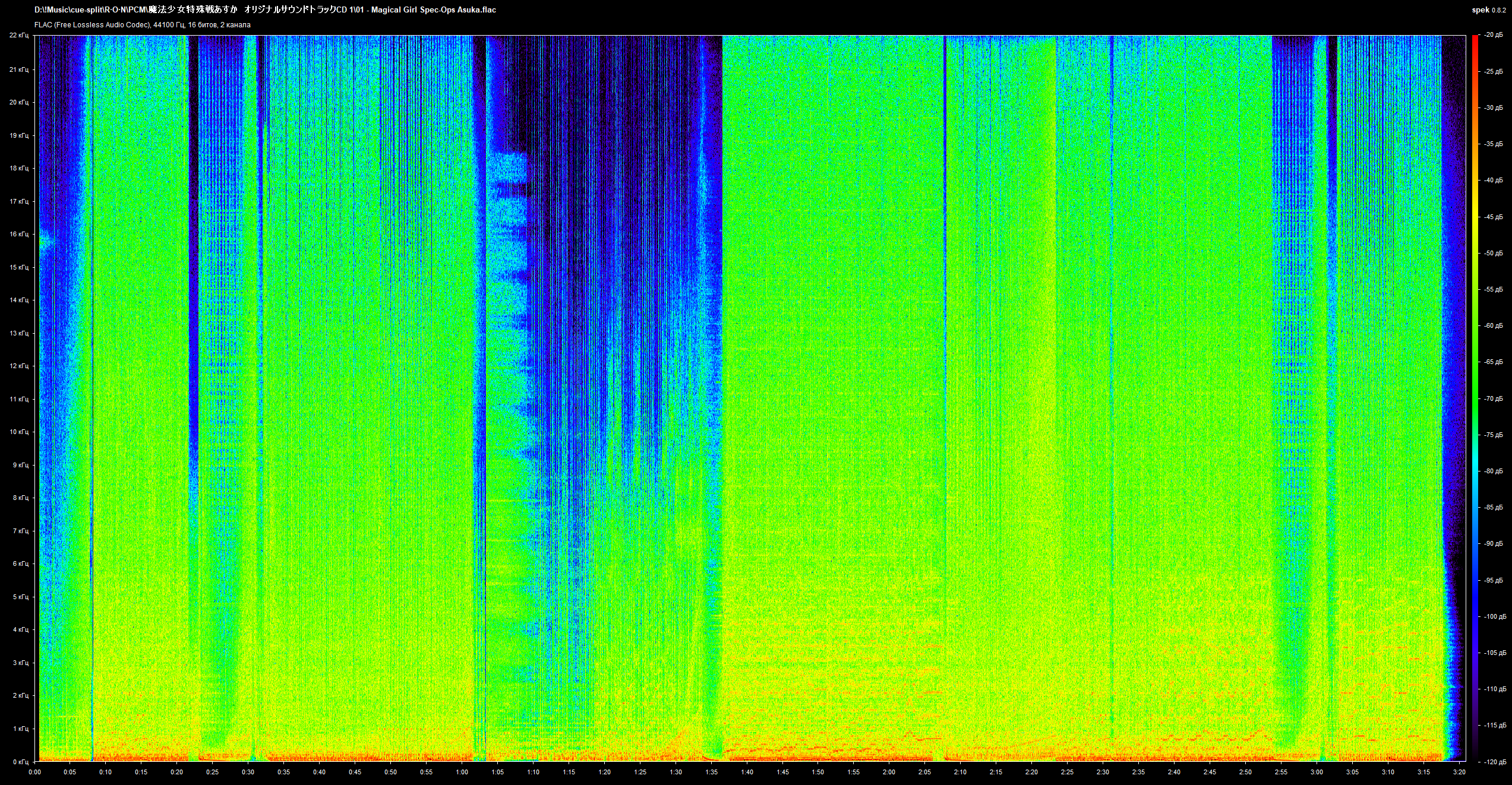Image resolution: width=1512 pixels, height=785 pixels.
Task: Click the "3:05" time axis label
Action: (x=1352, y=772)
